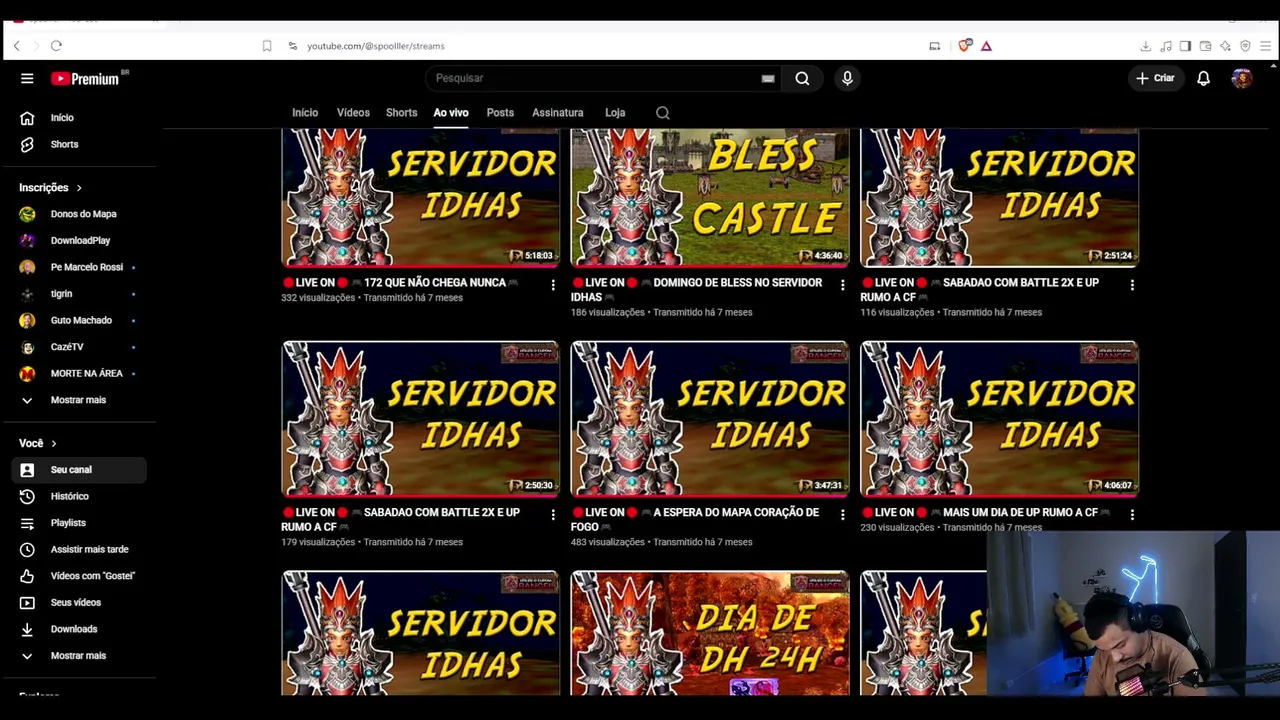Select the Ao vivo tab
The width and height of the screenshot is (1280, 720).
[x=451, y=113]
